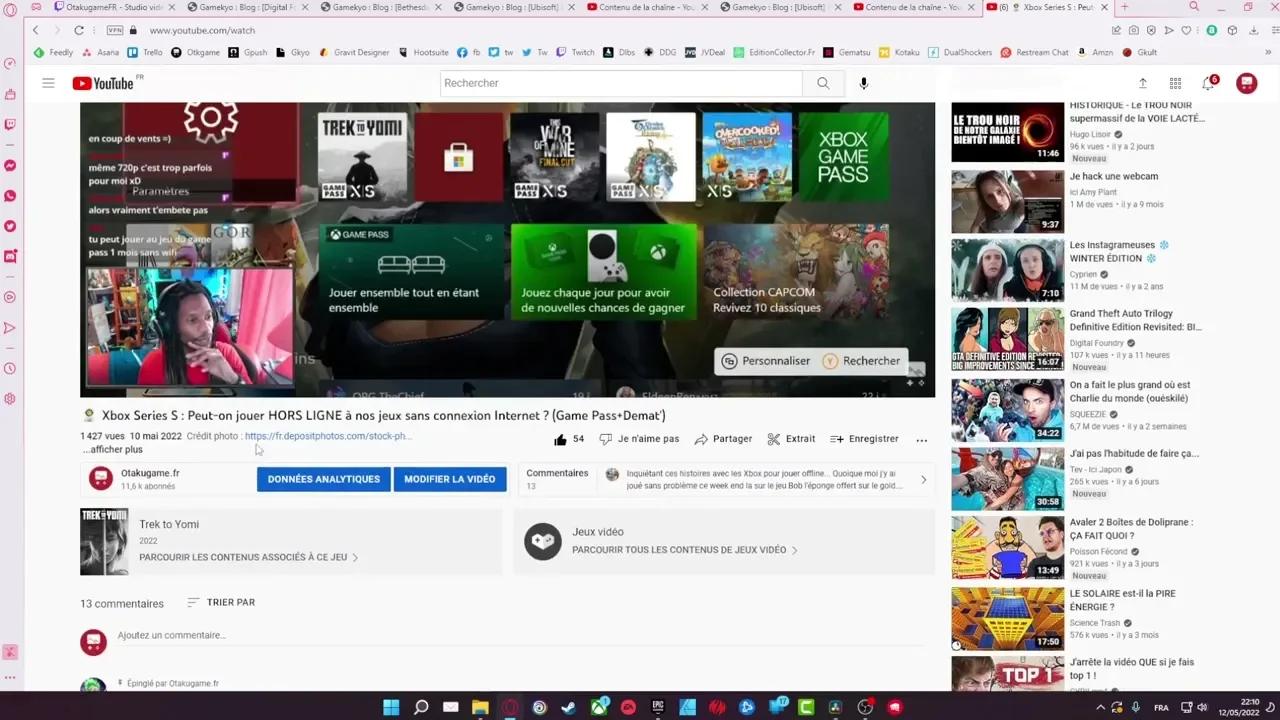The width and height of the screenshot is (1280, 720).
Task: Save the video with Enregistrer
Action: (x=836, y=438)
